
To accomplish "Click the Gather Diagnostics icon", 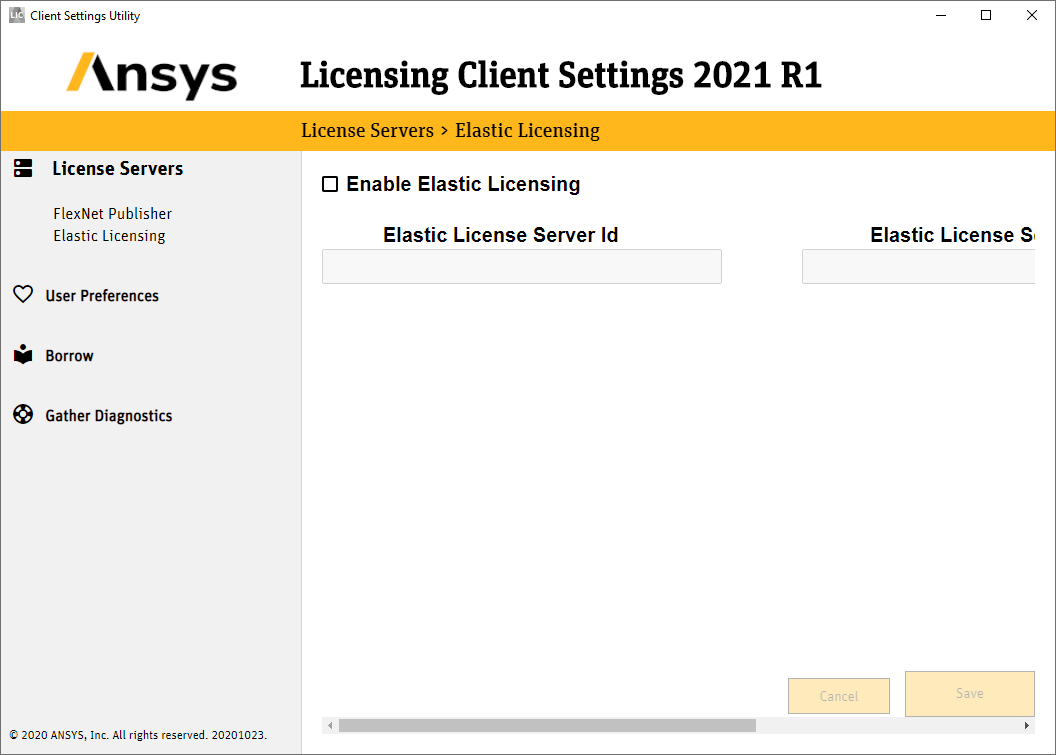I will coord(23,414).
